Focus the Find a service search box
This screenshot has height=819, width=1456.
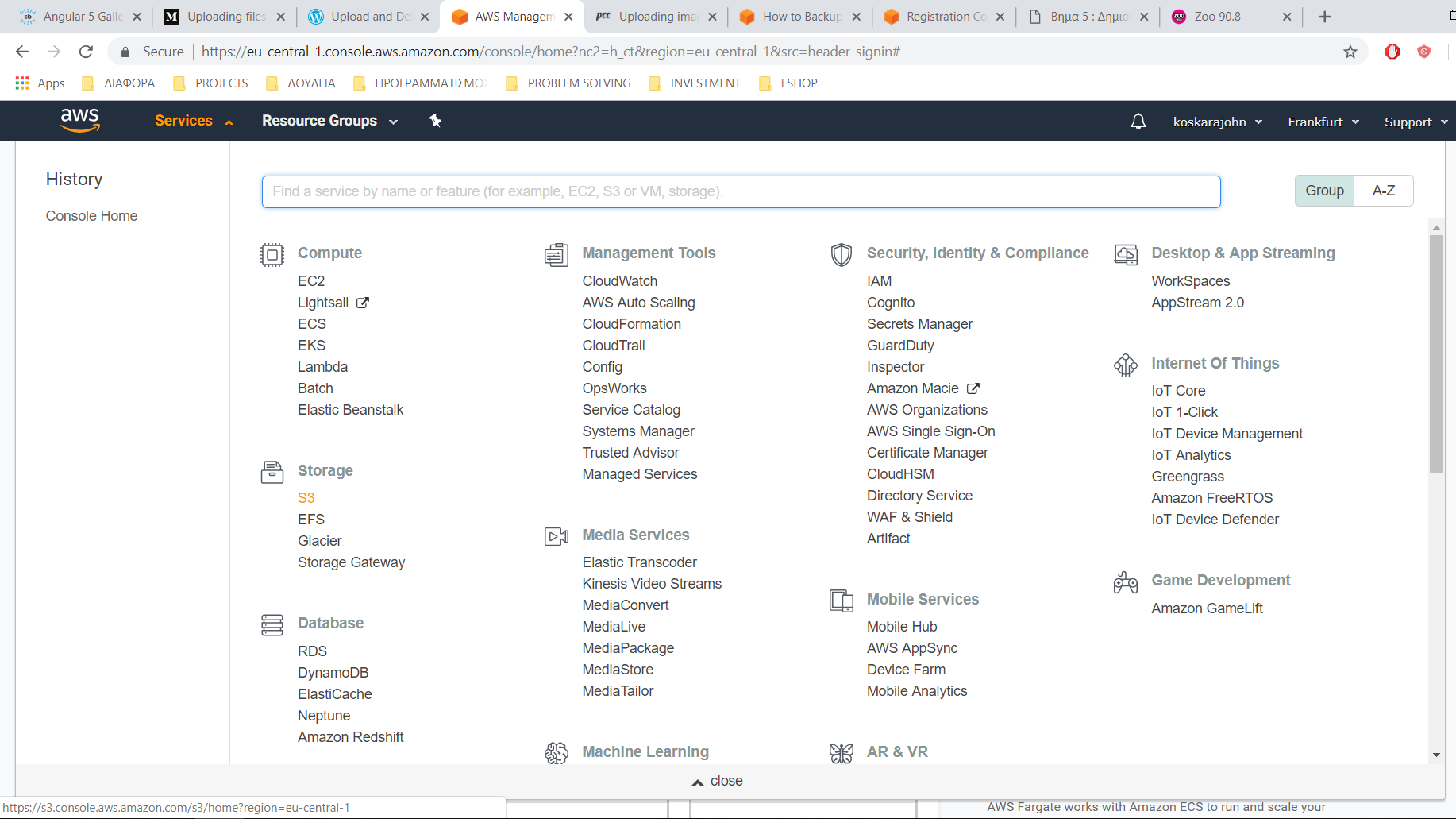coord(741,191)
